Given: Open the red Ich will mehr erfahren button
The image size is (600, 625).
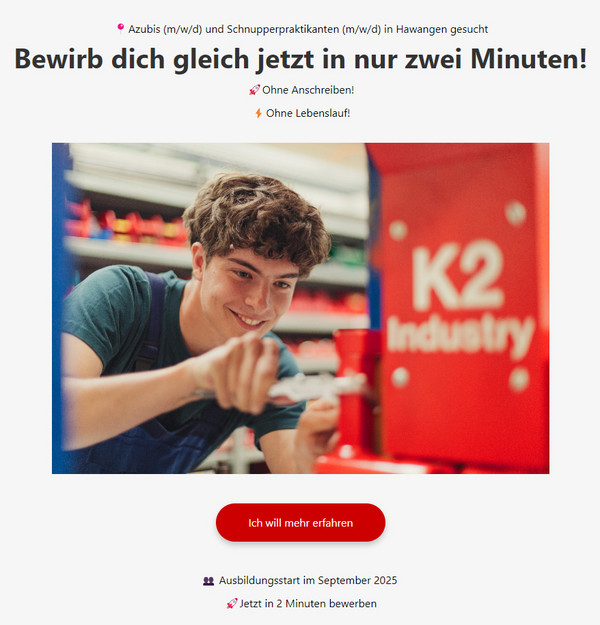Looking at the screenshot, I should [301, 523].
